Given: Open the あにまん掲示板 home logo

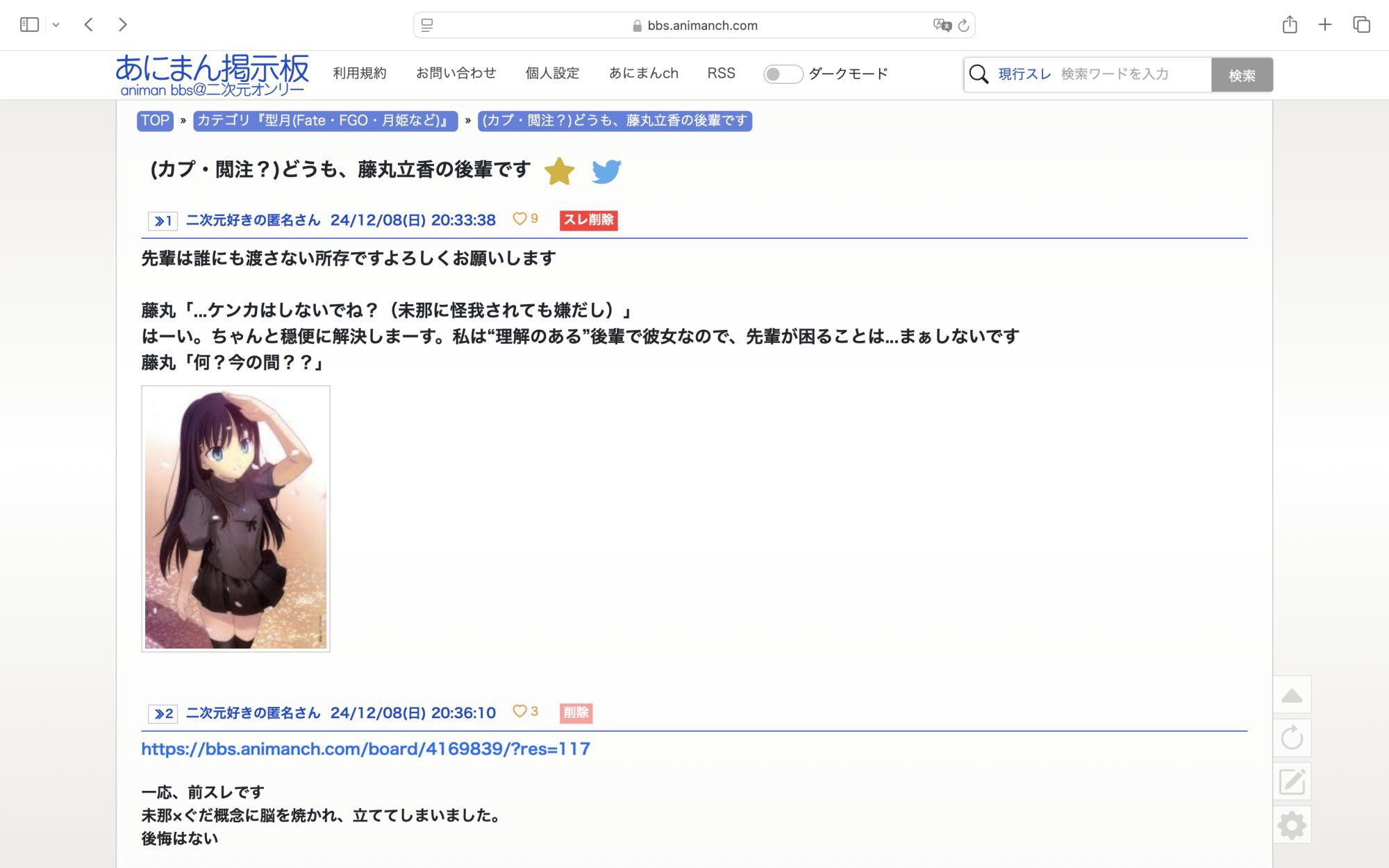Looking at the screenshot, I should [x=212, y=75].
